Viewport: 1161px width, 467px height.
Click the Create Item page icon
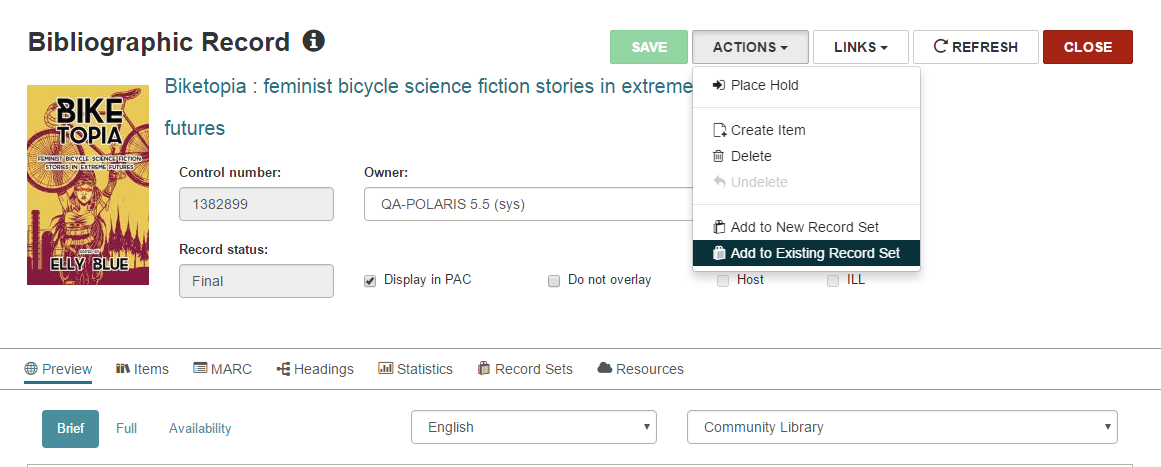[719, 130]
